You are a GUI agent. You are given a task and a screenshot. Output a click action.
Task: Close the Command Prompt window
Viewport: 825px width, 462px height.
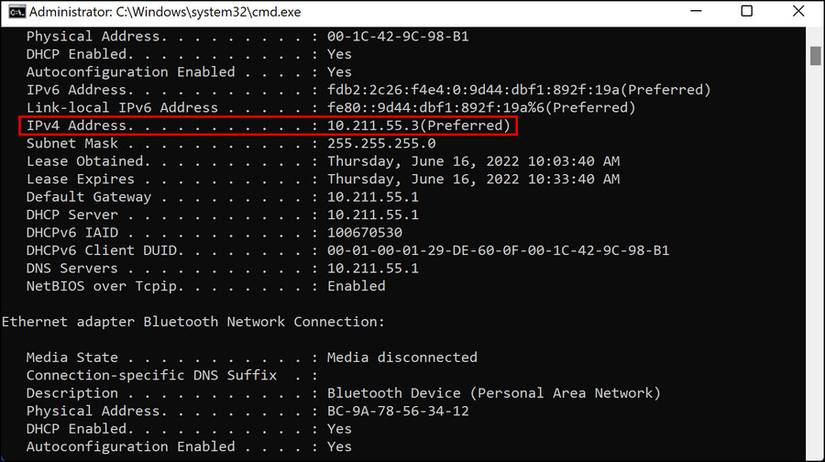(796, 11)
